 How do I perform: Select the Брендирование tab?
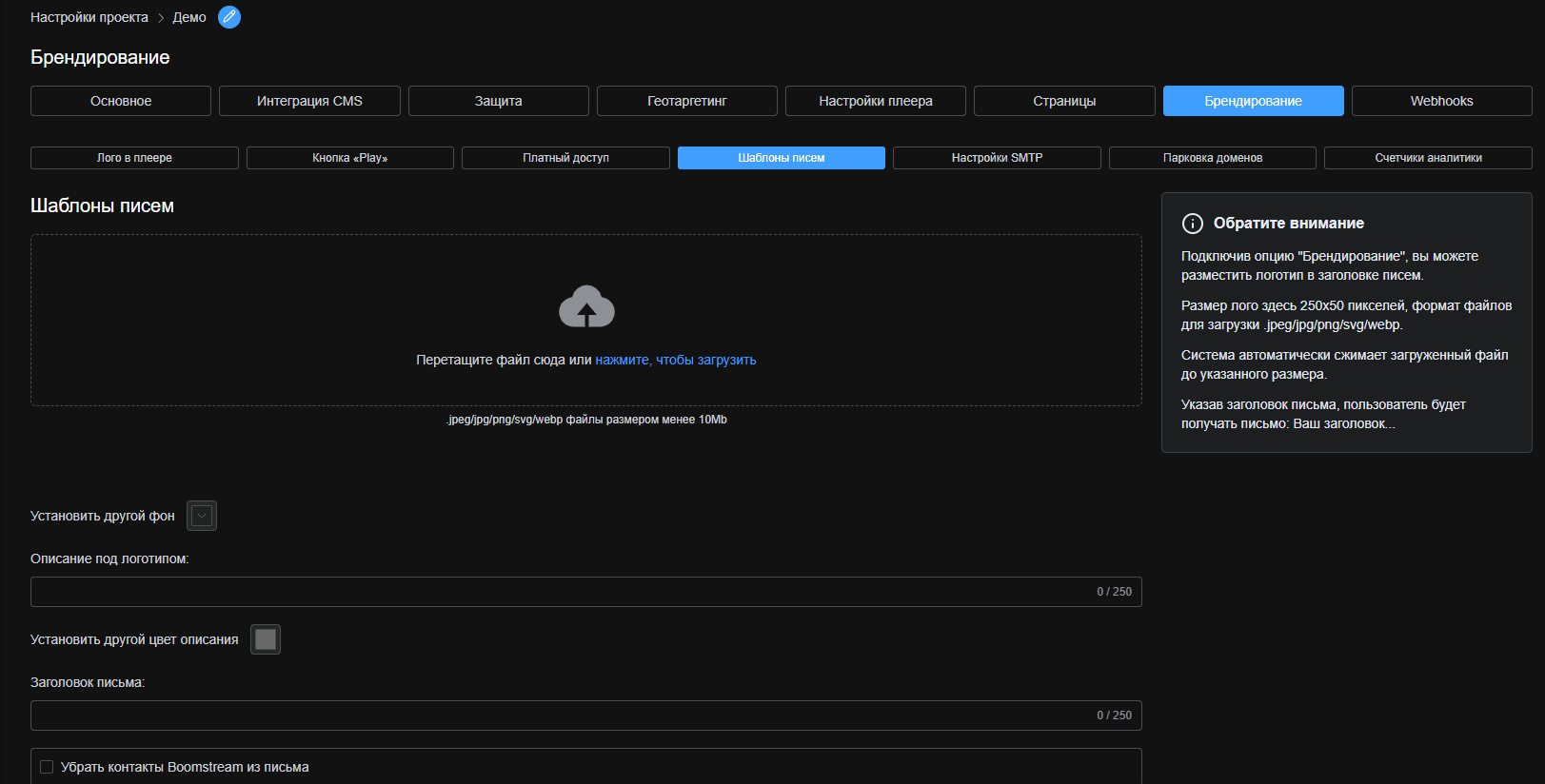tap(1254, 101)
